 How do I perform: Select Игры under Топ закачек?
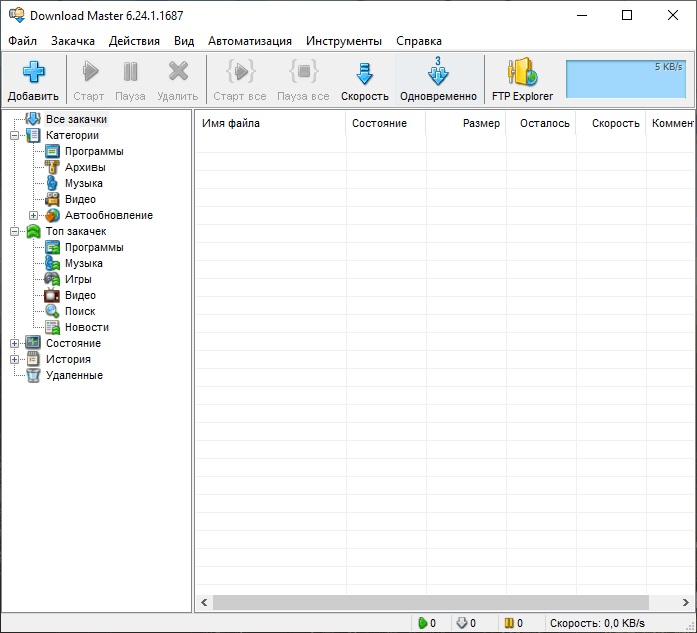[78, 279]
